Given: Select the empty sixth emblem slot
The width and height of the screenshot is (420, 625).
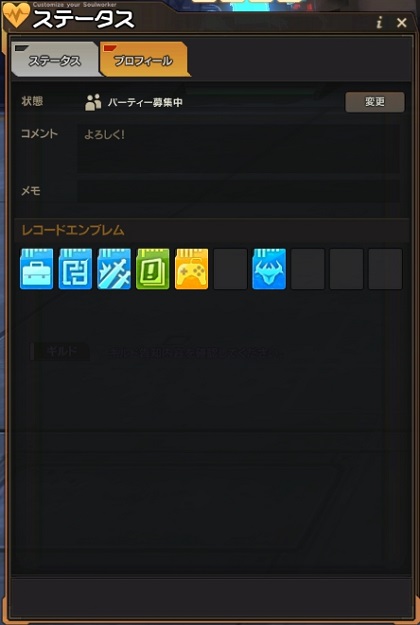Looking at the screenshot, I should (230, 269).
